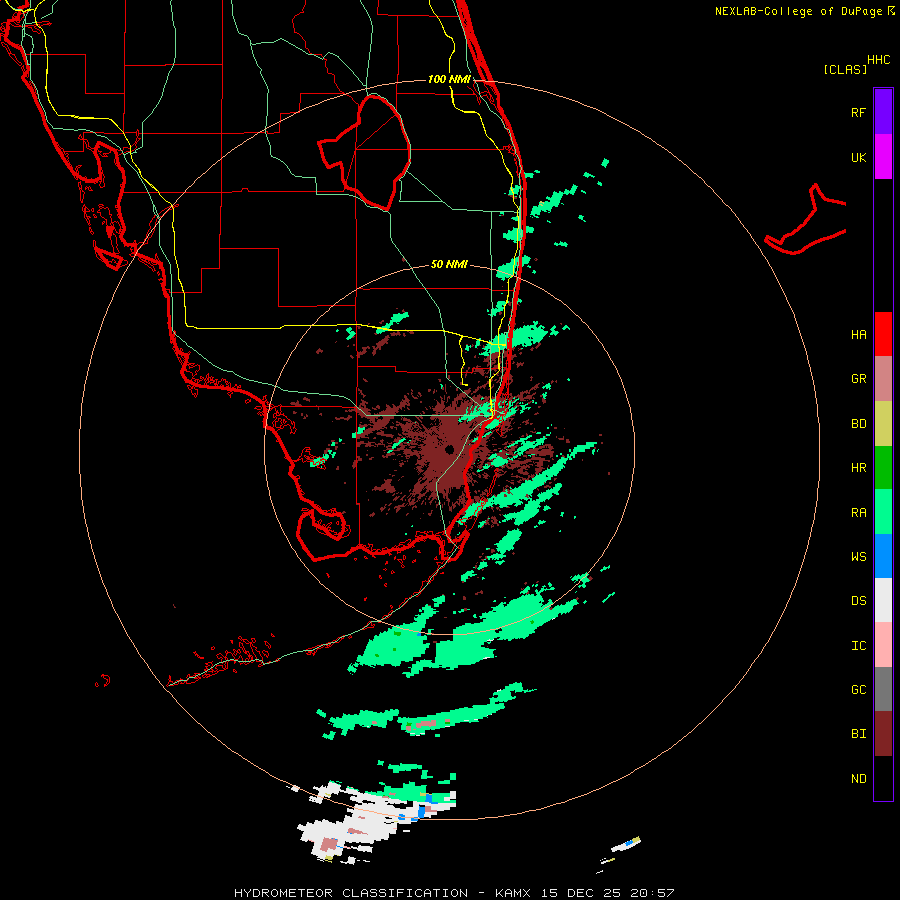Click the BD yellow legend color swatch
The height and width of the screenshot is (900, 900).
883,424
